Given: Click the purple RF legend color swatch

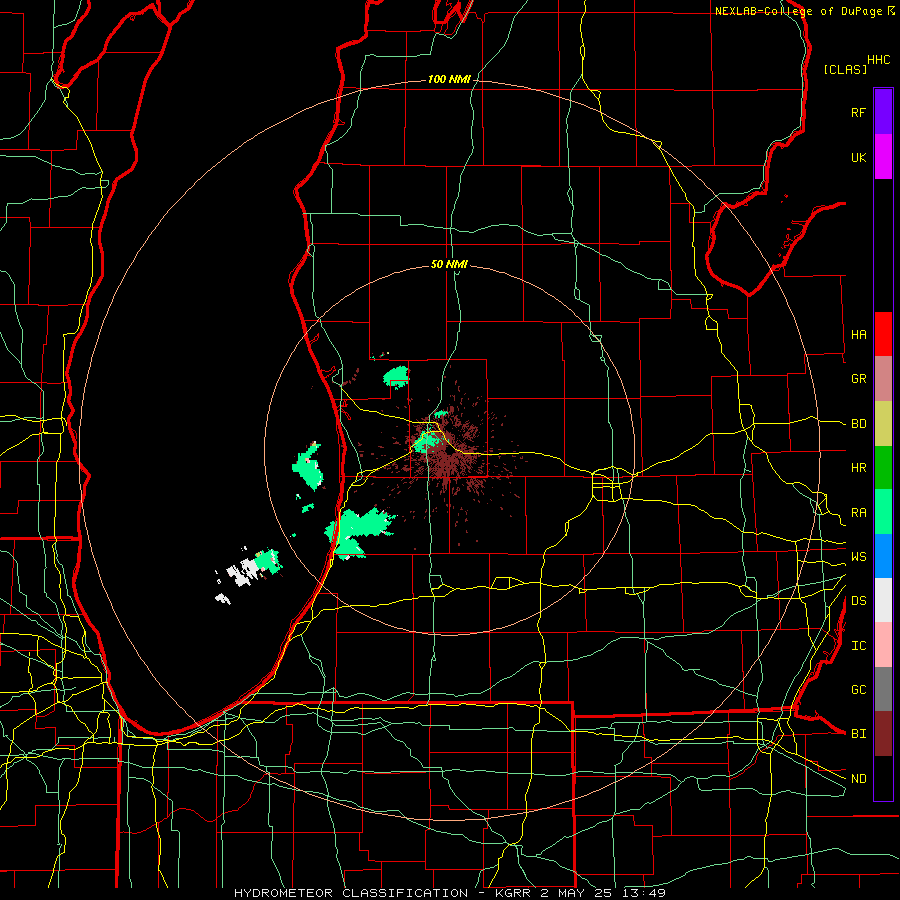Looking at the screenshot, I should pyautogui.click(x=883, y=112).
